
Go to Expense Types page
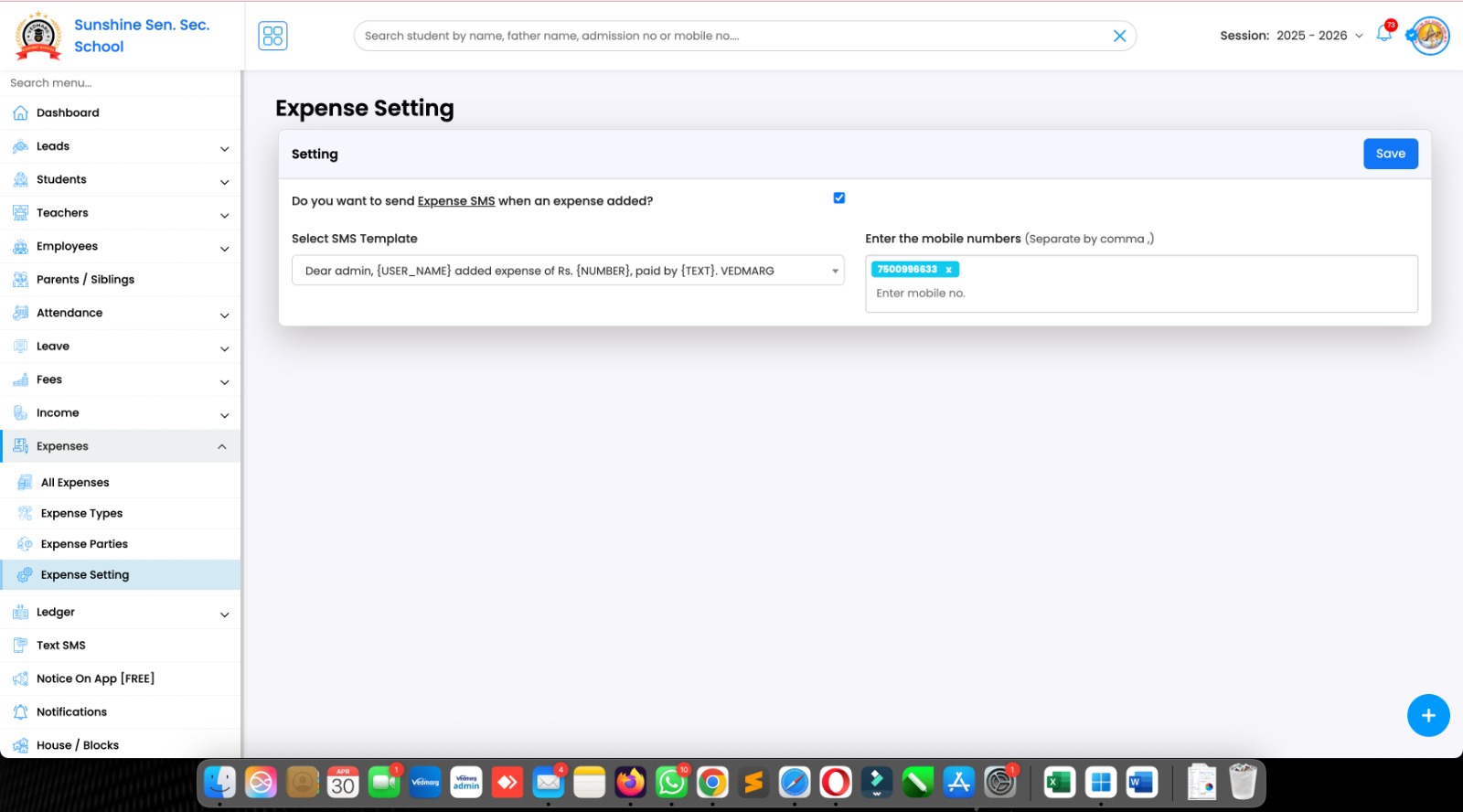coord(81,514)
